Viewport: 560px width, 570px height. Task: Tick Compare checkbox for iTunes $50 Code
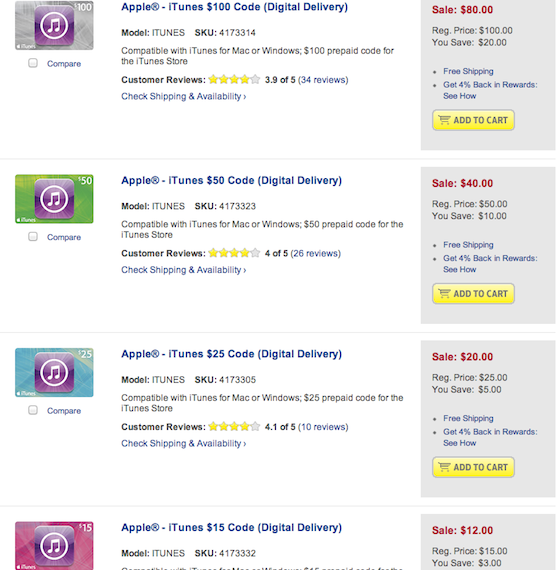(33, 237)
